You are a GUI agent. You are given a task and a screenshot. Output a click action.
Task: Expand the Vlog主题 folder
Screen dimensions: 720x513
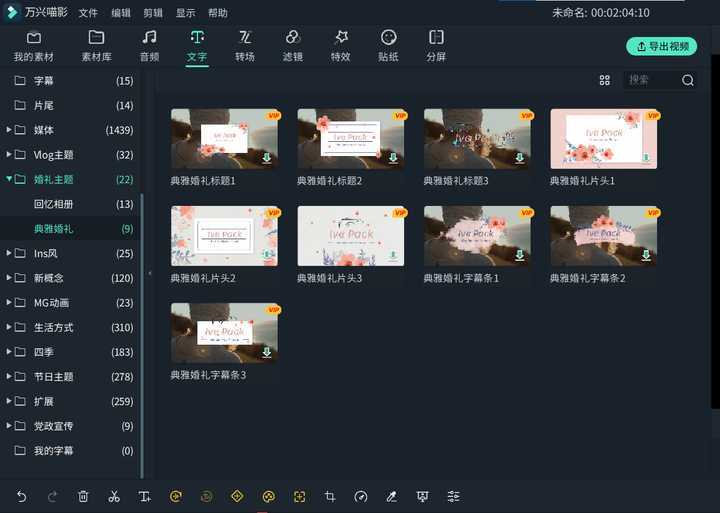tap(9, 155)
